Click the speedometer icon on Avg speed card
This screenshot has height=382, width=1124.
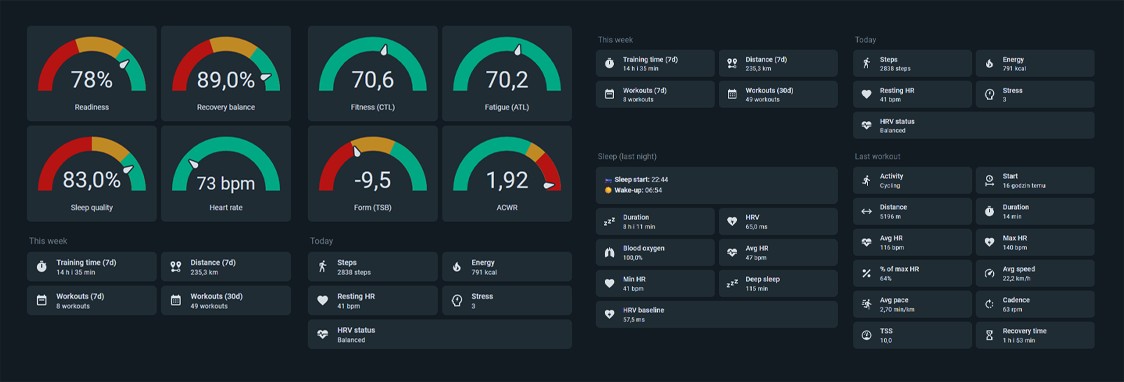click(989, 273)
